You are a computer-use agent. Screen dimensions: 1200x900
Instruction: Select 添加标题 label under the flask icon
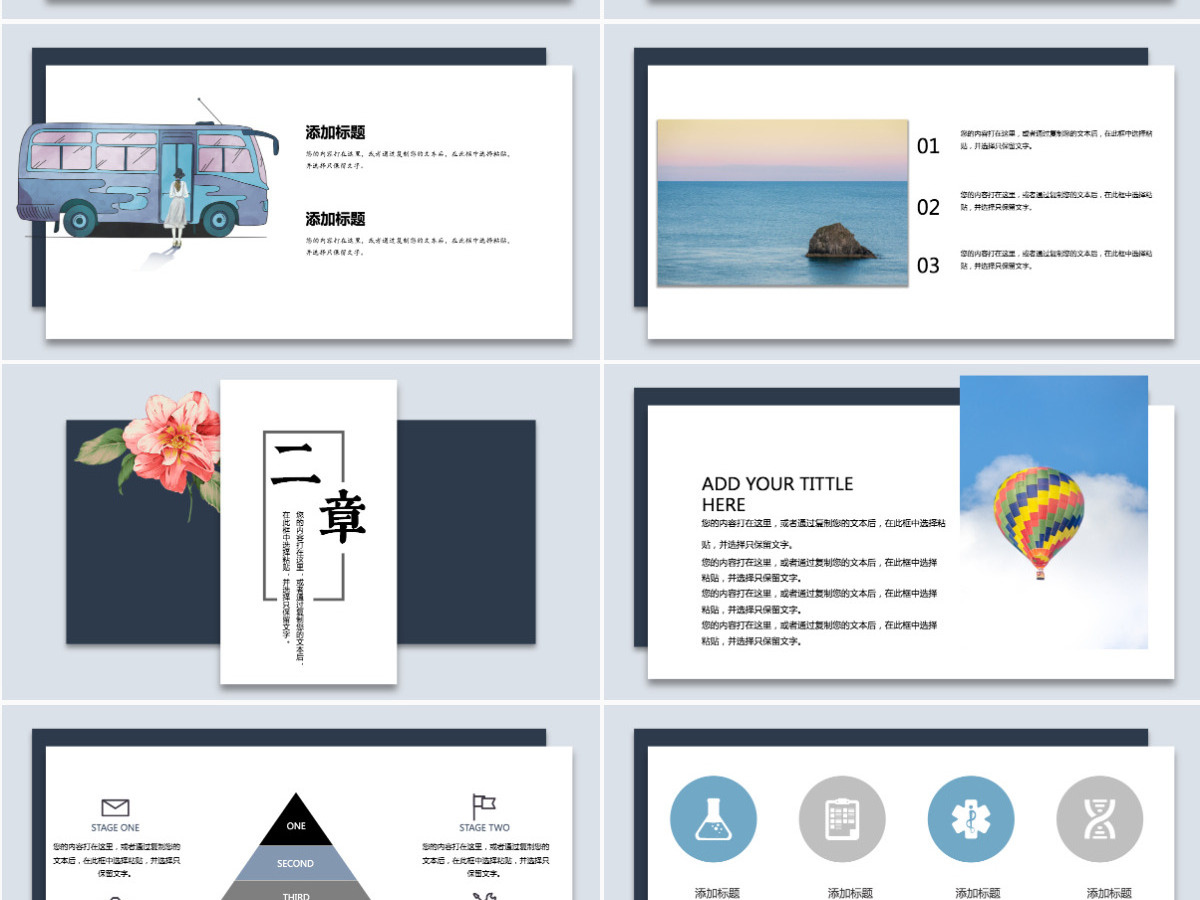point(717,893)
